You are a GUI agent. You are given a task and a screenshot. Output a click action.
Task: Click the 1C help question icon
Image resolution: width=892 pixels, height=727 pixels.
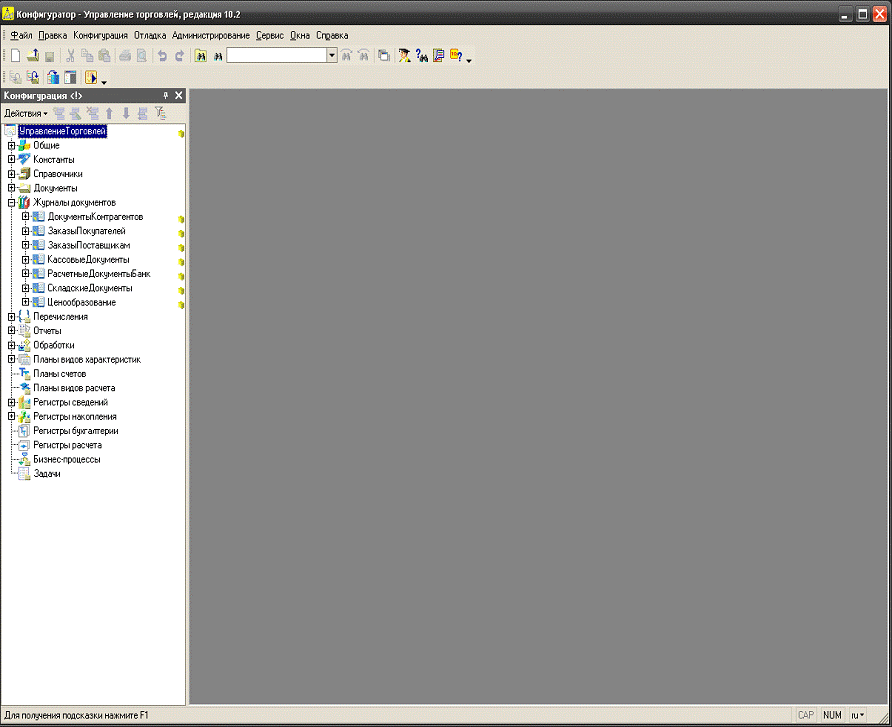(456, 55)
